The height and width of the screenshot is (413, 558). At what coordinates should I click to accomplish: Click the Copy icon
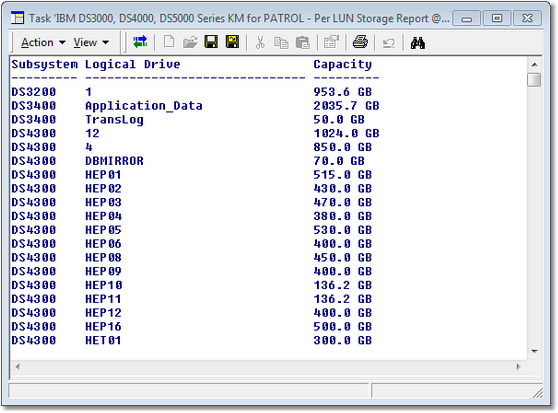tap(281, 42)
